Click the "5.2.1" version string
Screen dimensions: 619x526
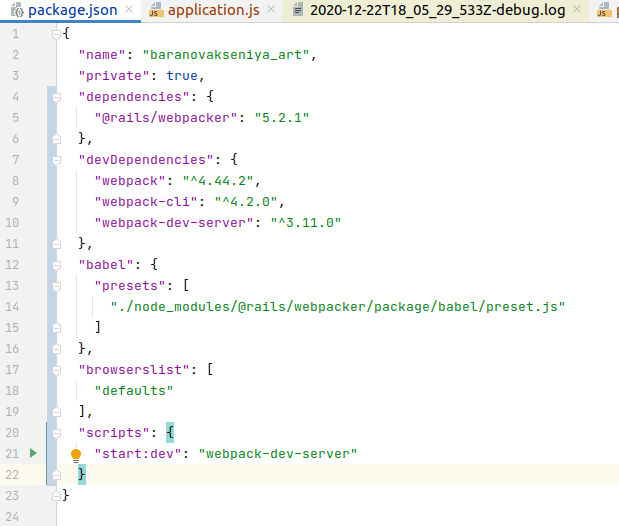click(281, 118)
